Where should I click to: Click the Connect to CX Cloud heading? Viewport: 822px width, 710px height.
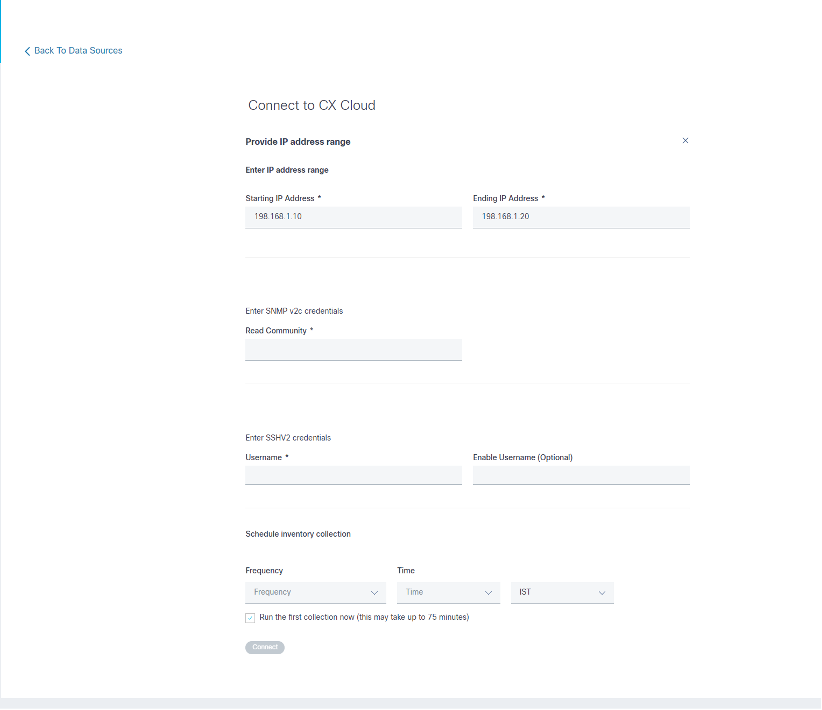pos(312,105)
